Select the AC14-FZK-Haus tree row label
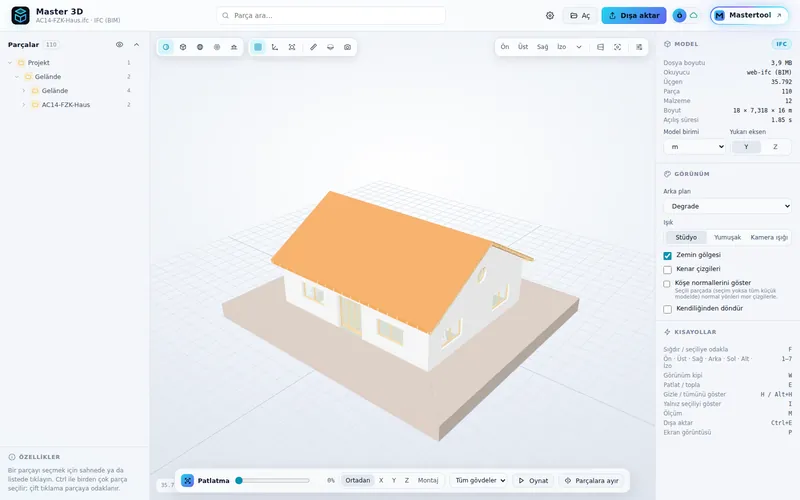Image resolution: width=800 pixels, height=500 pixels. (66, 105)
